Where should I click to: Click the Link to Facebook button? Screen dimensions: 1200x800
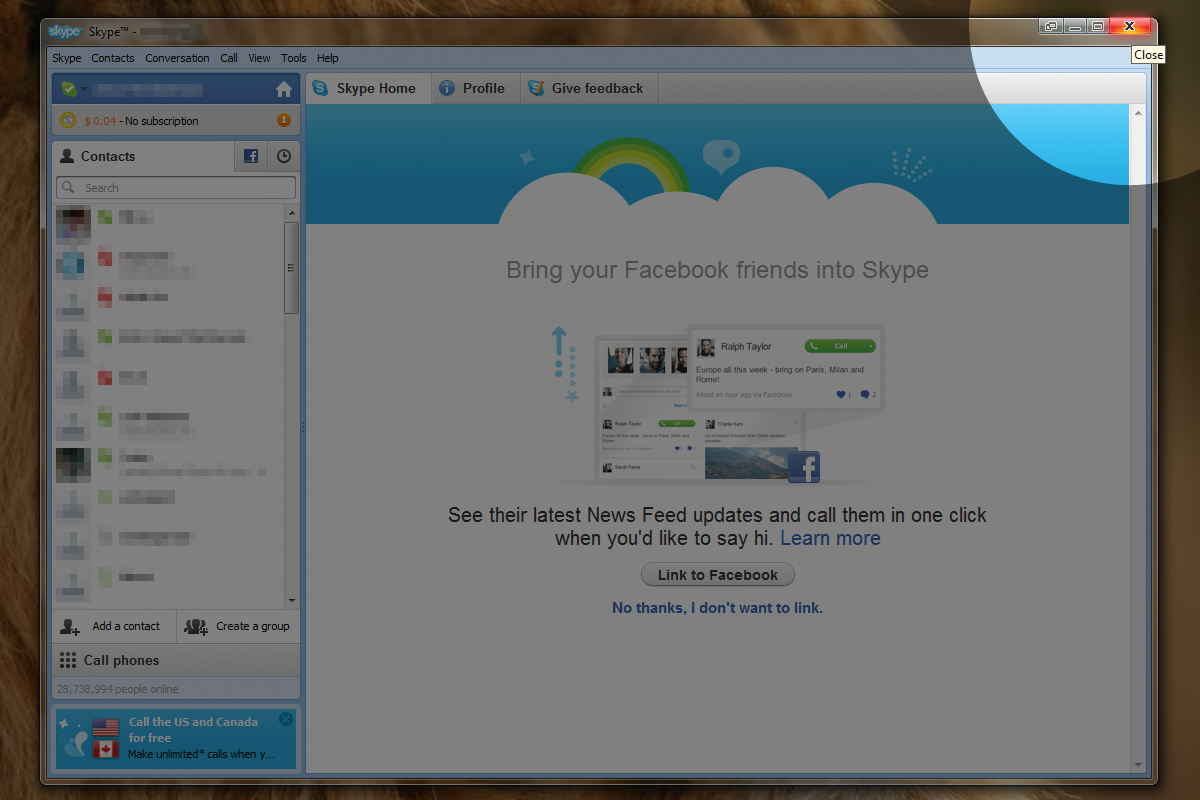pyautogui.click(x=718, y=575)
